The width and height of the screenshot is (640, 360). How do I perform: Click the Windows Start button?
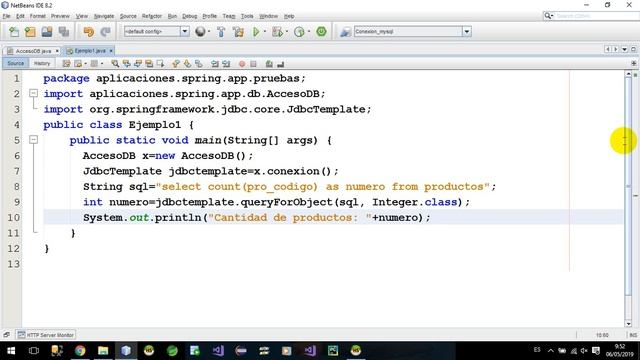pos(11,351)
